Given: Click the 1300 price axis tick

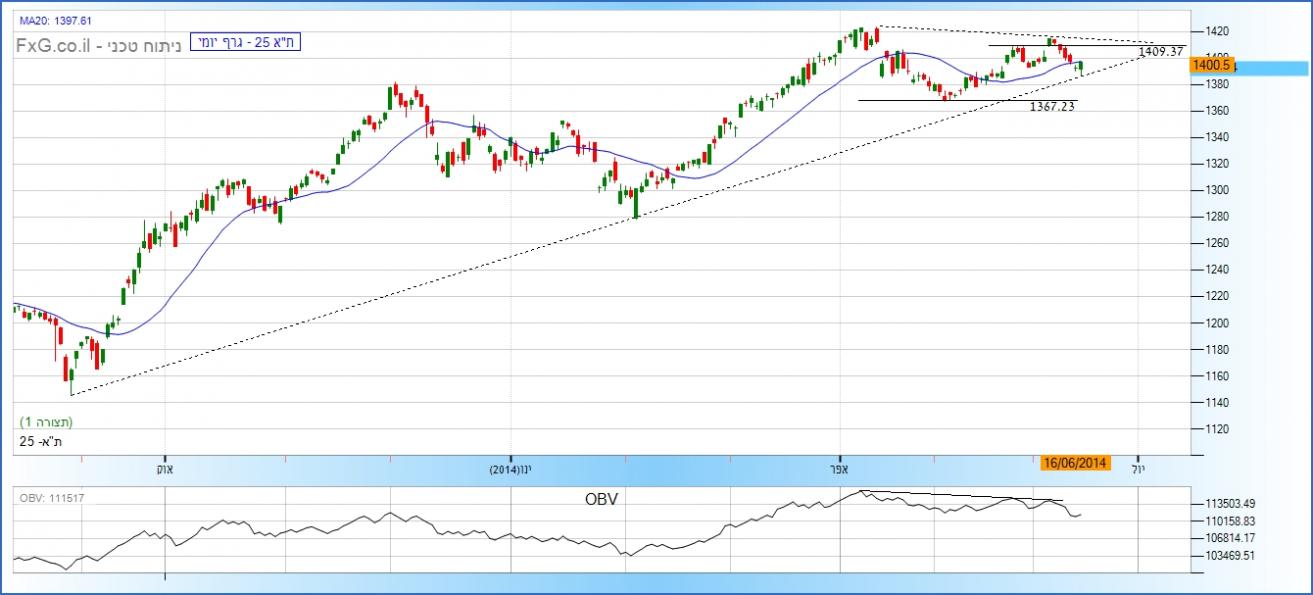Looking at the screenshot, I should (x=1217, y=190).
